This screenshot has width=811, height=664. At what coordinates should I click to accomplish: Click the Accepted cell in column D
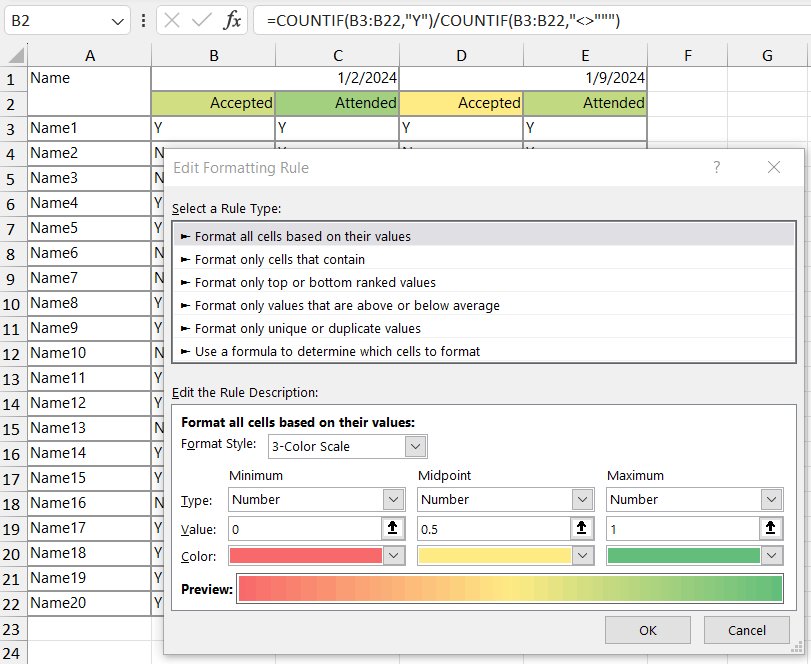tap(461, 103)
